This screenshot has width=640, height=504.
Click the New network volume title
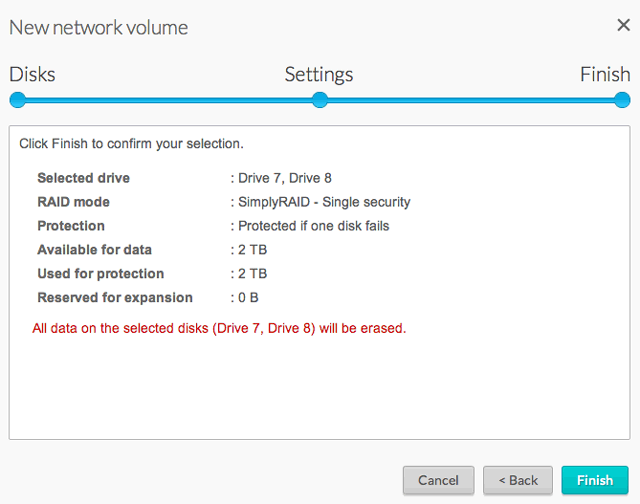coord(98,28)
